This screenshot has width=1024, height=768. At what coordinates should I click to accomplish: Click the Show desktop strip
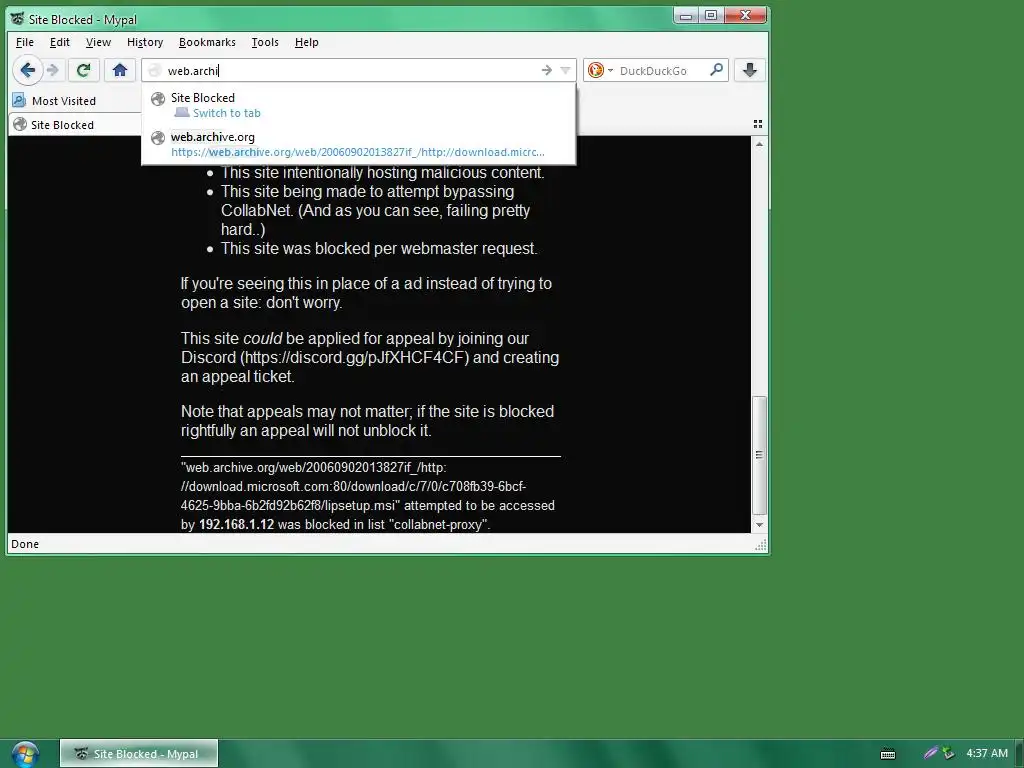pyautogui.click(x=1019, y=754)
